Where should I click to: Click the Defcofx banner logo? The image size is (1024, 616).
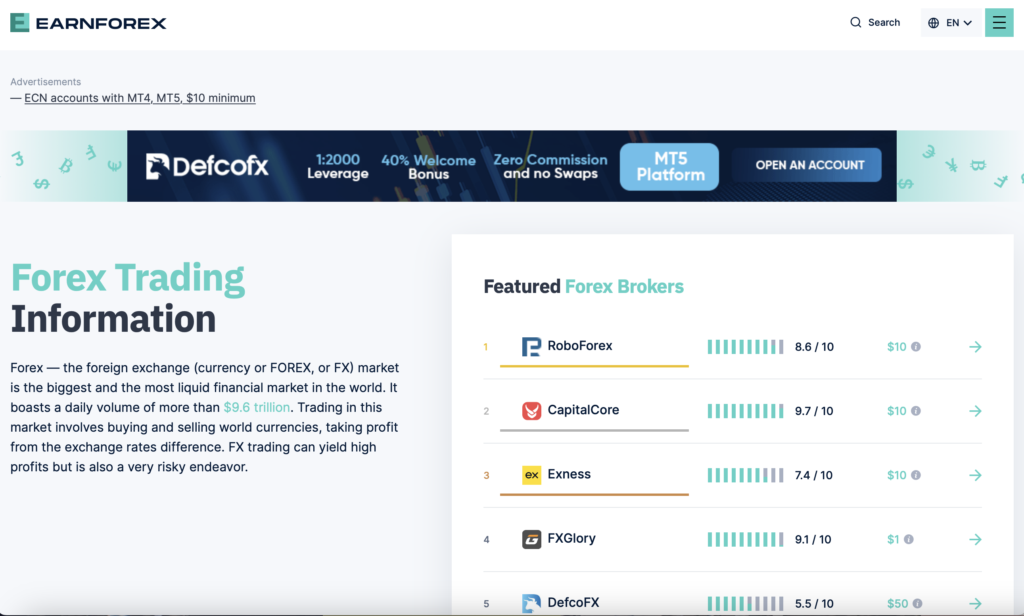(207, 166)
